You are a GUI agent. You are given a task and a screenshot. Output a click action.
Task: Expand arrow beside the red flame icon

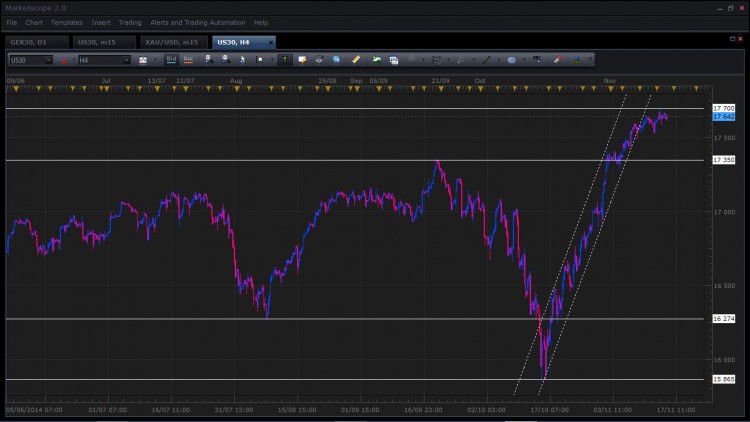click(74, 60)
